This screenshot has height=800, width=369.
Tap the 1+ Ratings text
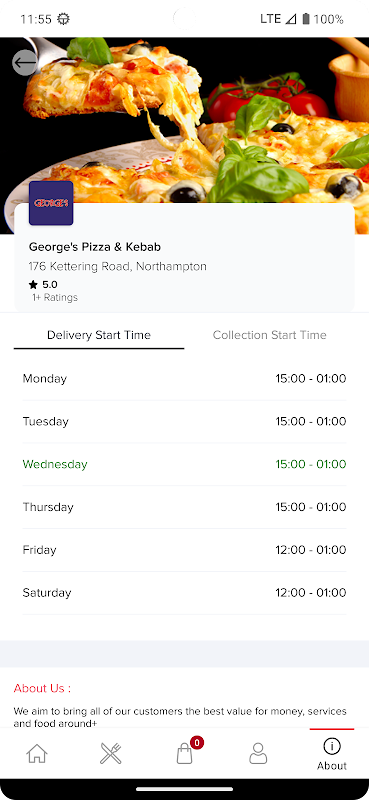55,297
